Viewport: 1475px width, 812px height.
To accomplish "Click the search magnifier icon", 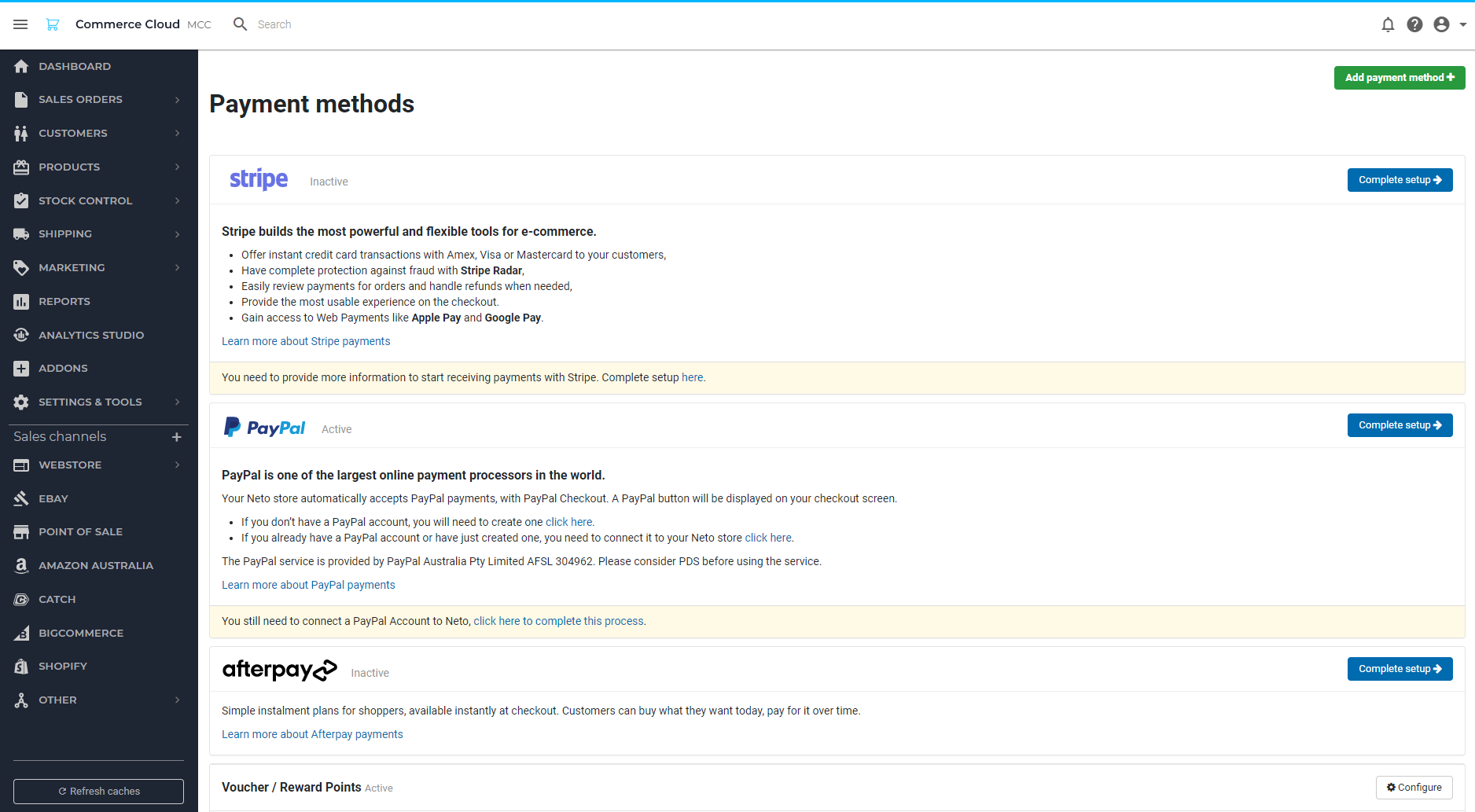I will pos(241,24).
